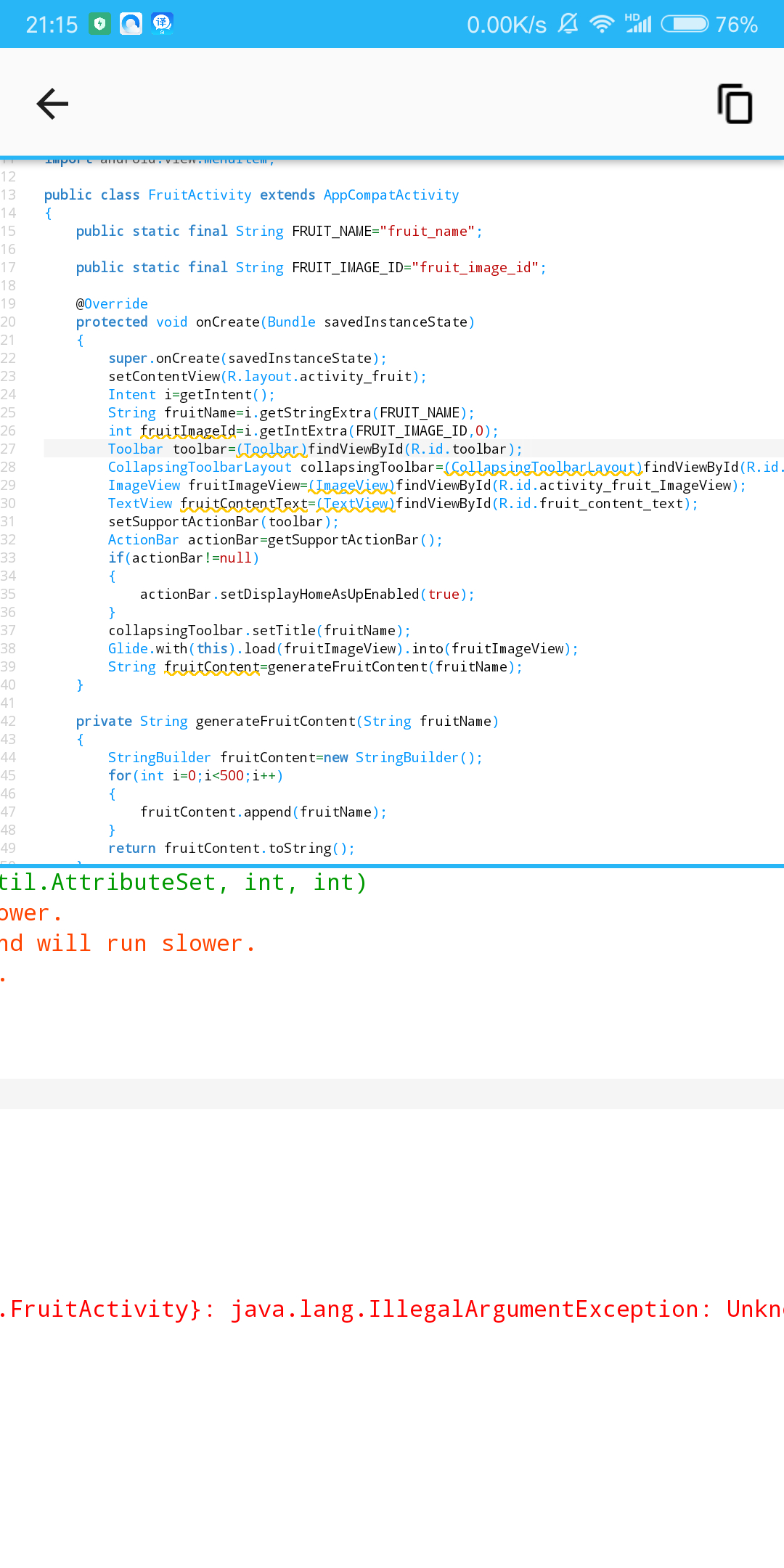Tap line number 42 in the gutter
Image resolution: width=784 pixels, height=1568 pixels.
[8, 721]
